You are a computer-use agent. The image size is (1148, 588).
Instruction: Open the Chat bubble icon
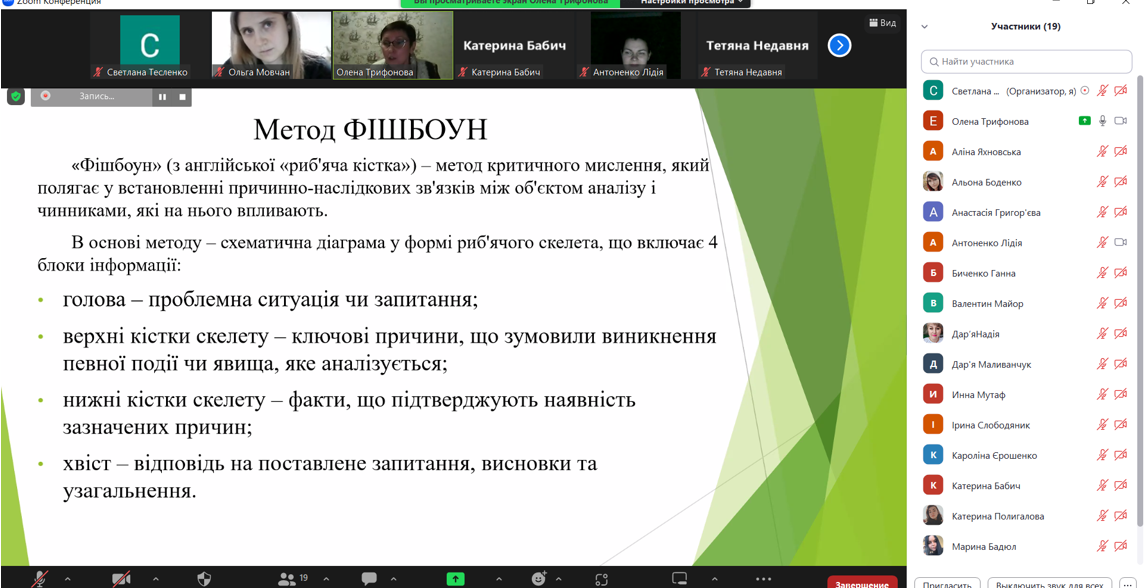coord(369,579)
